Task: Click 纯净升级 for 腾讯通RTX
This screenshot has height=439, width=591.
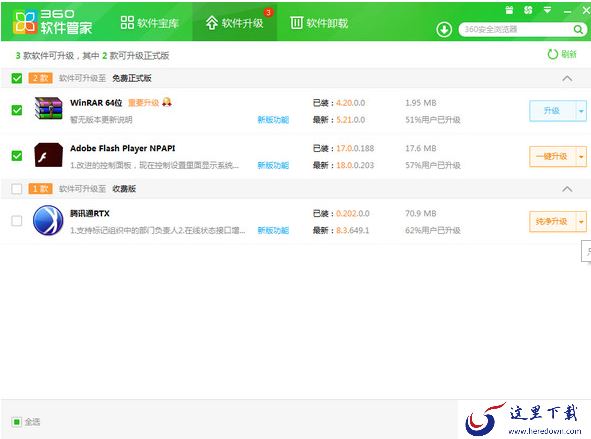Action: 552,222
